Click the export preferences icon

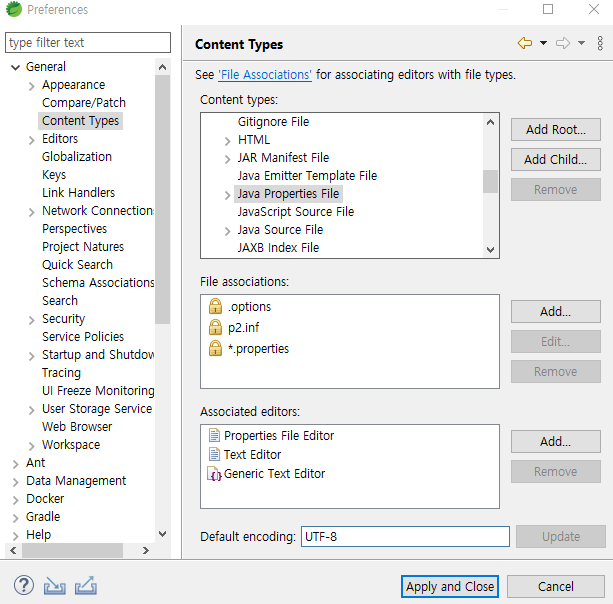(x=86, y=586)
